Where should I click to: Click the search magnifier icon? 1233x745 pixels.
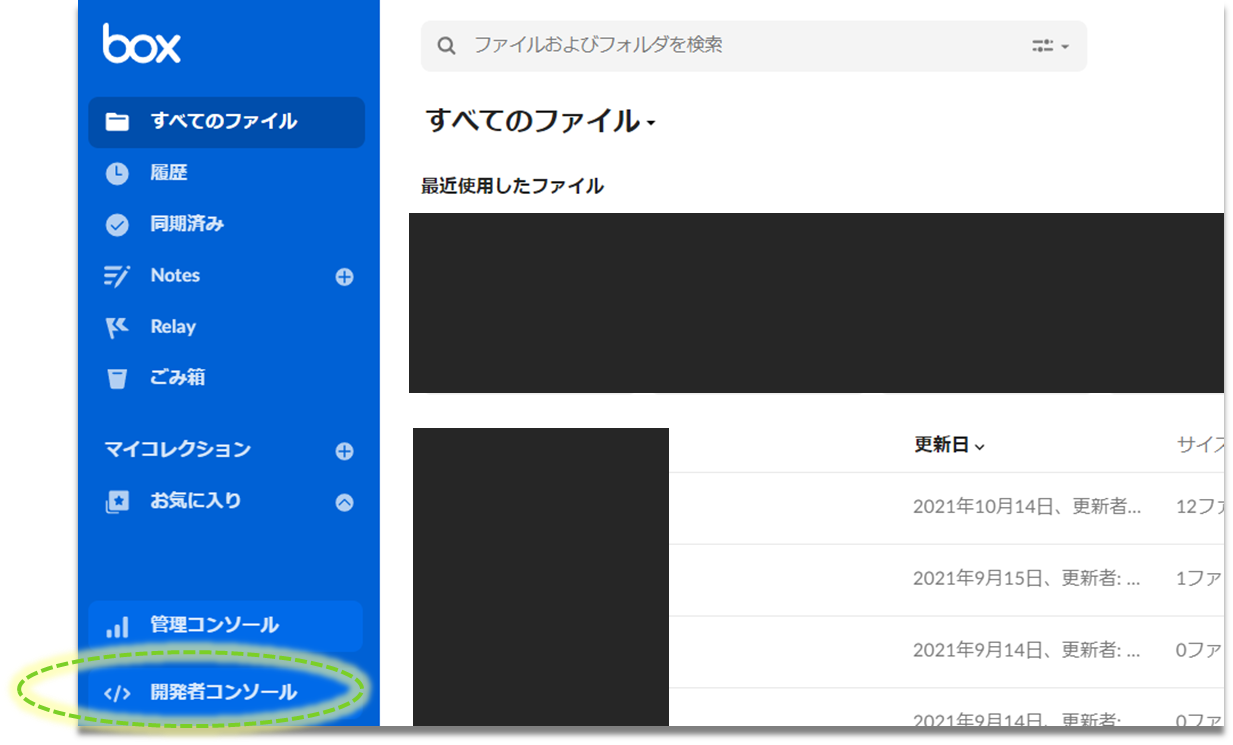tap(447, 46)
